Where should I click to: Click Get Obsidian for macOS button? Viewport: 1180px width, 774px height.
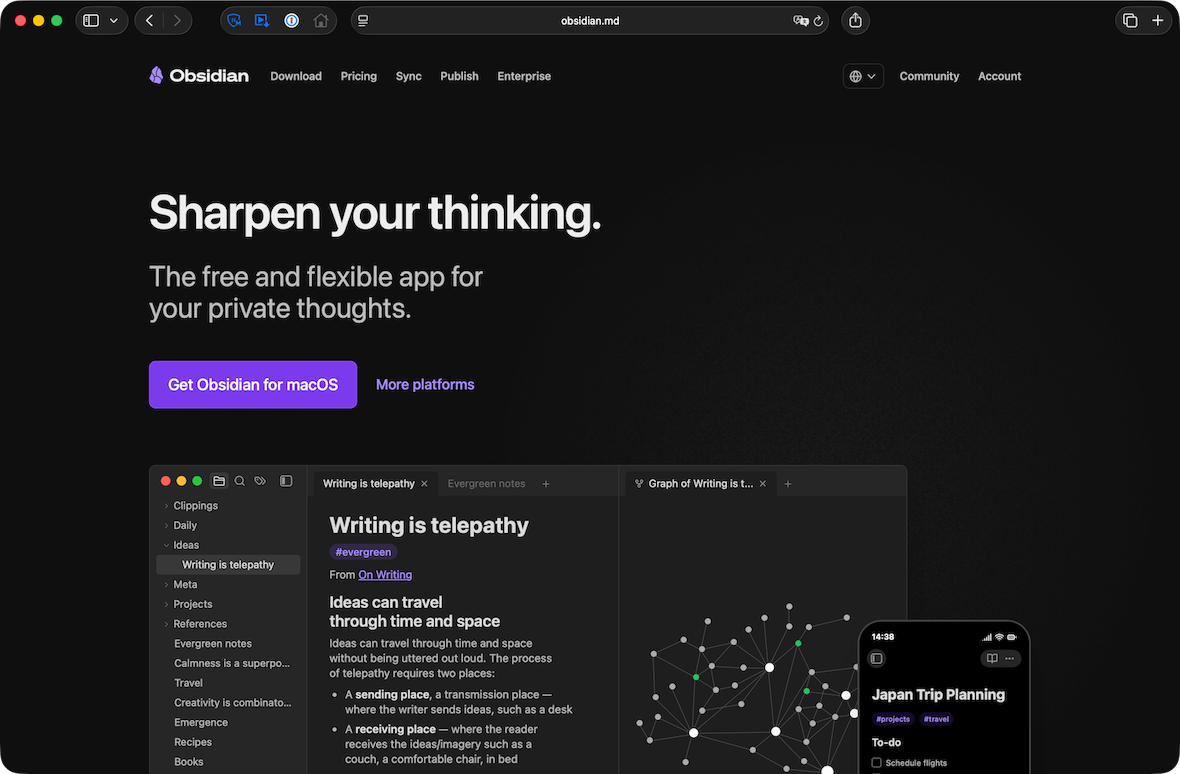tap(253, 385)
